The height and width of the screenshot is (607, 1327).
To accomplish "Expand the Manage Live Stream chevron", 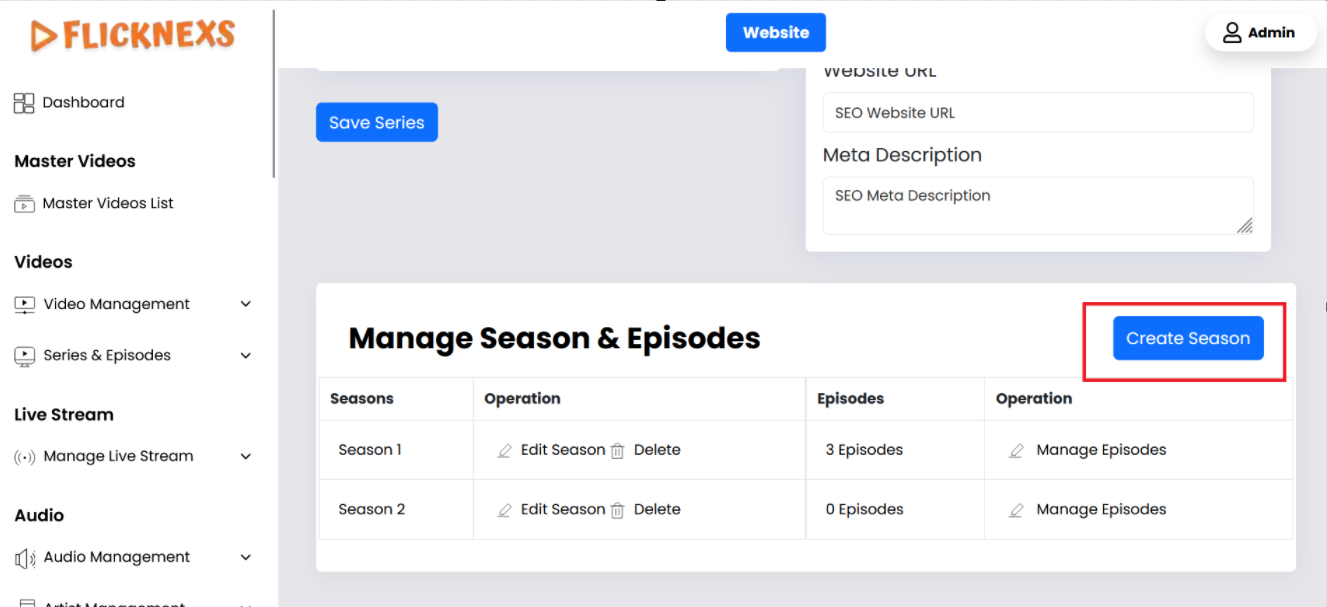I will click(246, 457).
